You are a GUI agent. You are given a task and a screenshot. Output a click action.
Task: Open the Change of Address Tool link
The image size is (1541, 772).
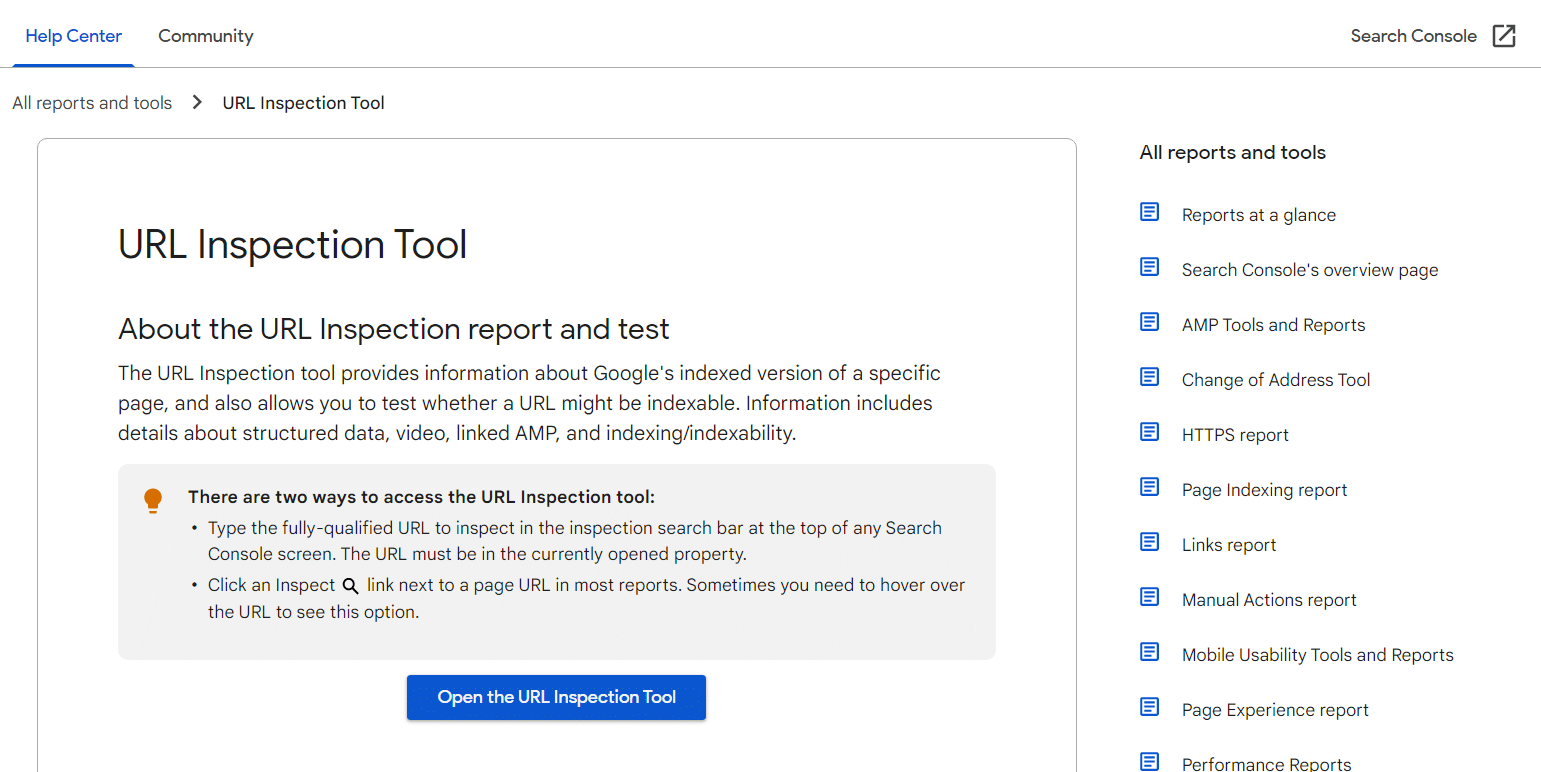pos(1276,380)
